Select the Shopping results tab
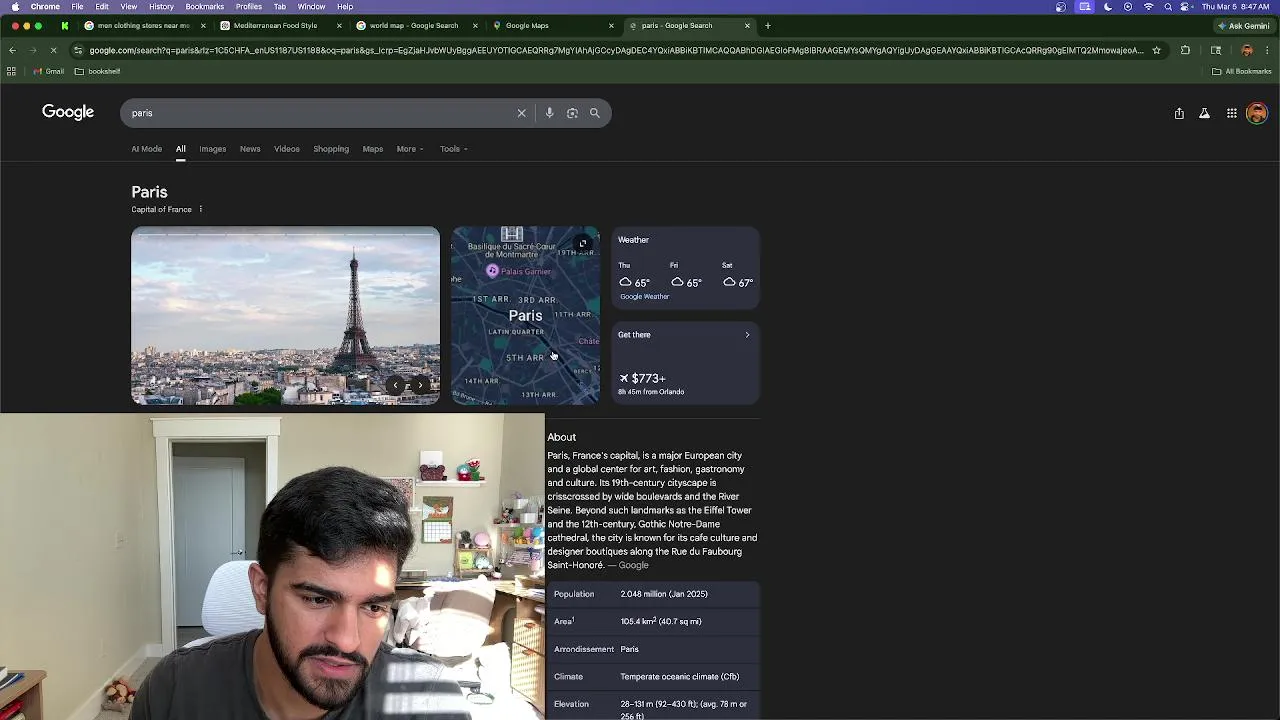Image resolution: width=1280 pixels, height=720 pixels. 331,149
